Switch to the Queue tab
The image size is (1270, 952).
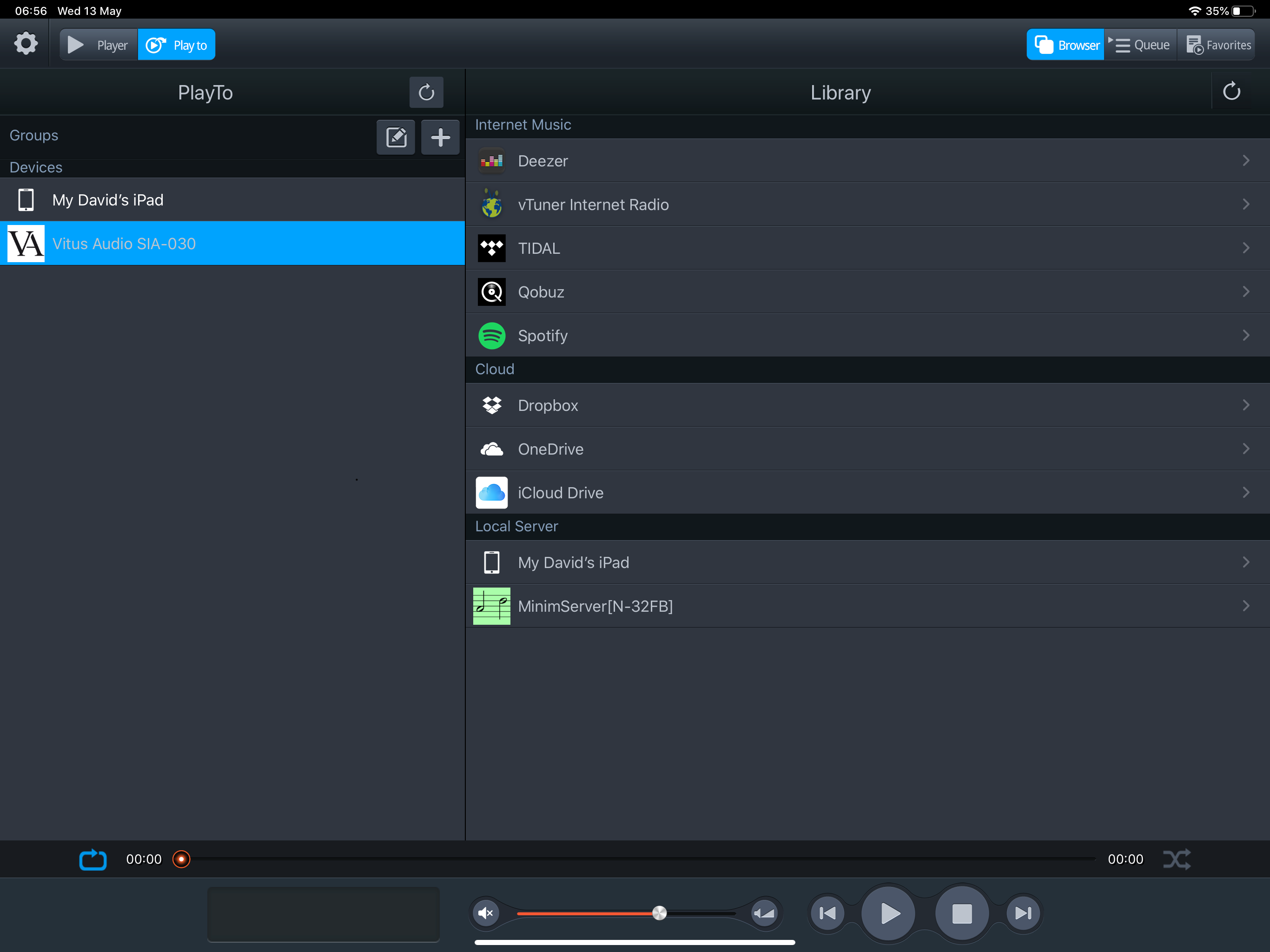coord(1140,45)
